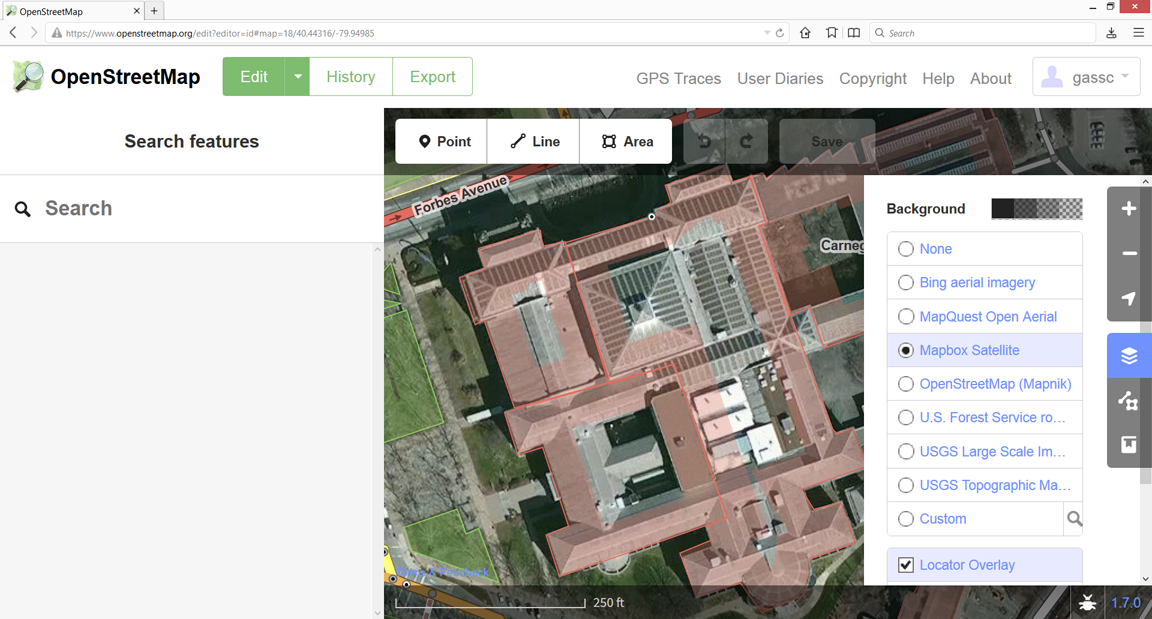Zoom in with the plus map control
Image resolution: width=1152 pixels, height=619 pixels.
(1128, 209)
